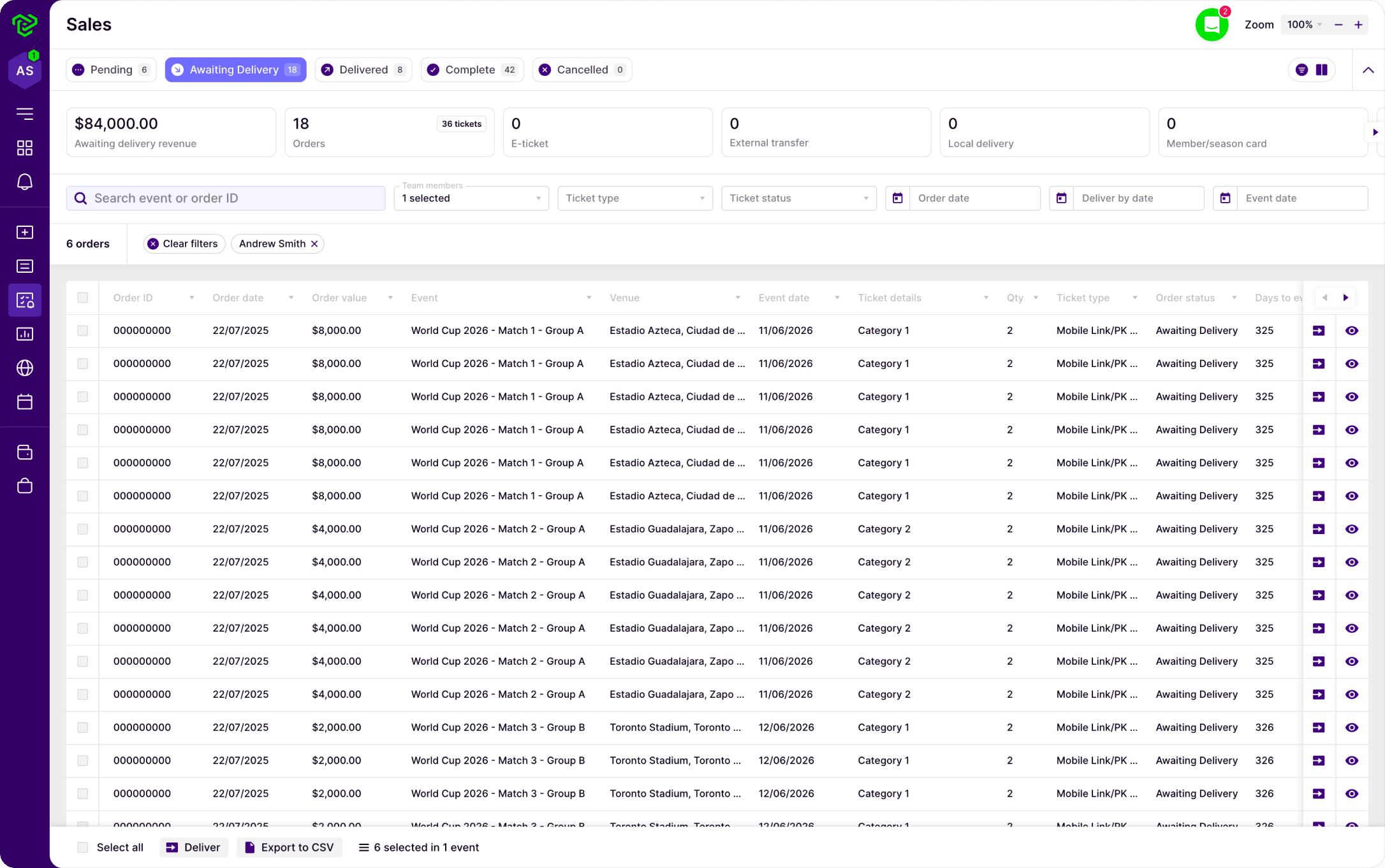Tick the Select all checkbox in footer
Image resolution: width=1385 pixels, height=868 pixels.
coord(83,848)
